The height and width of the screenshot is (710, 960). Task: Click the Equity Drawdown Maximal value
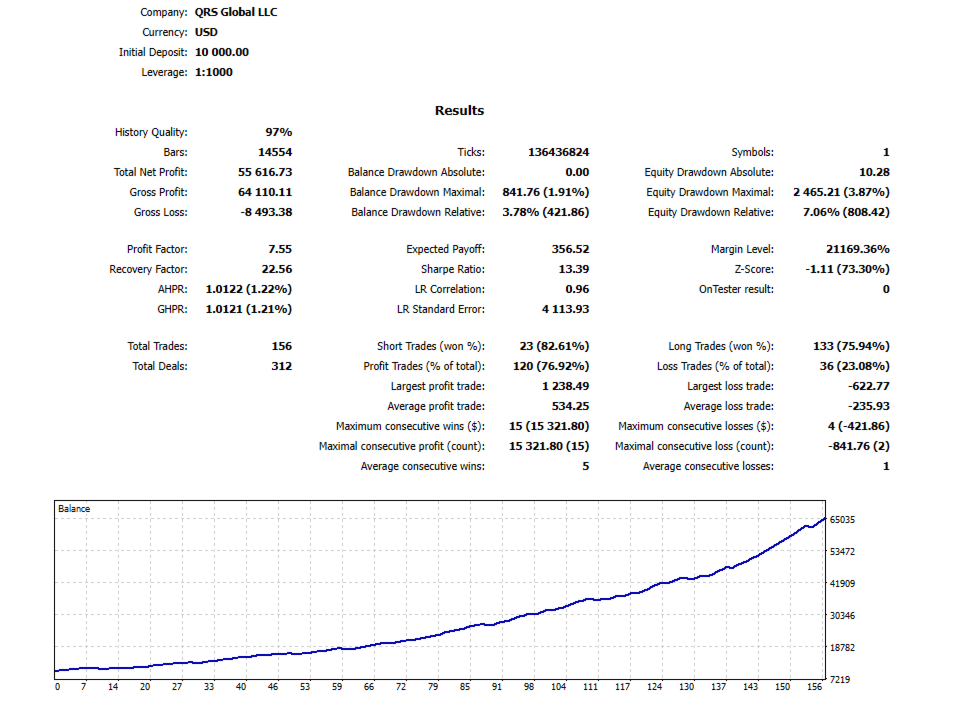pos(841,192)
